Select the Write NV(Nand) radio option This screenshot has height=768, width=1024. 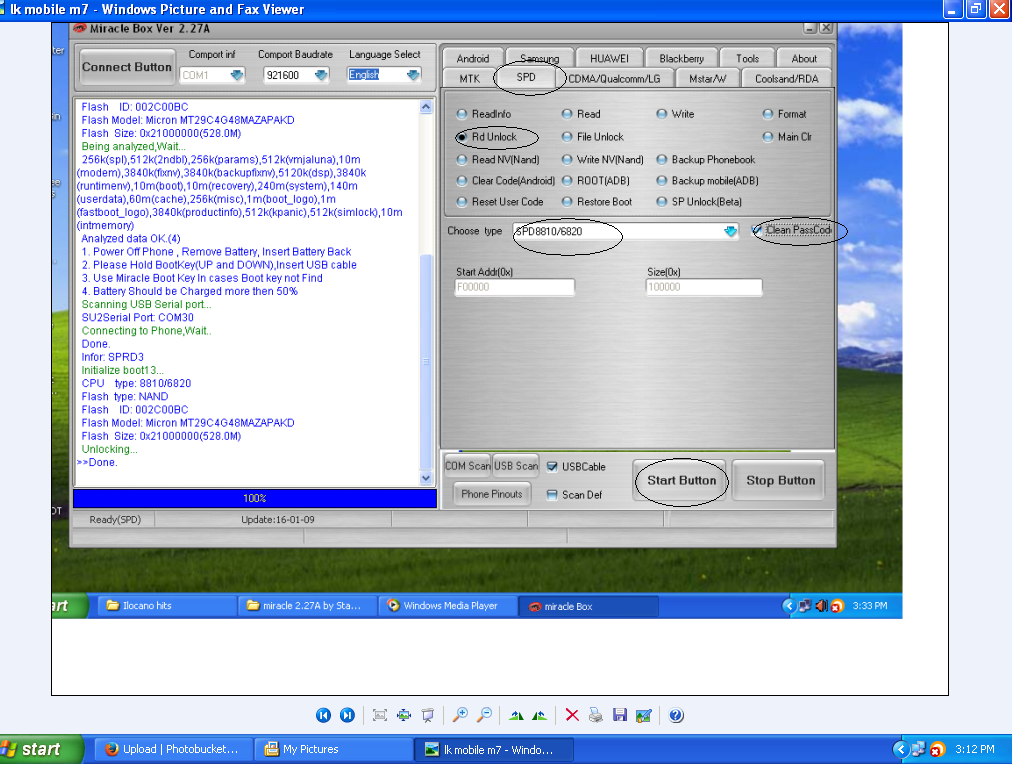pos(602,160)
